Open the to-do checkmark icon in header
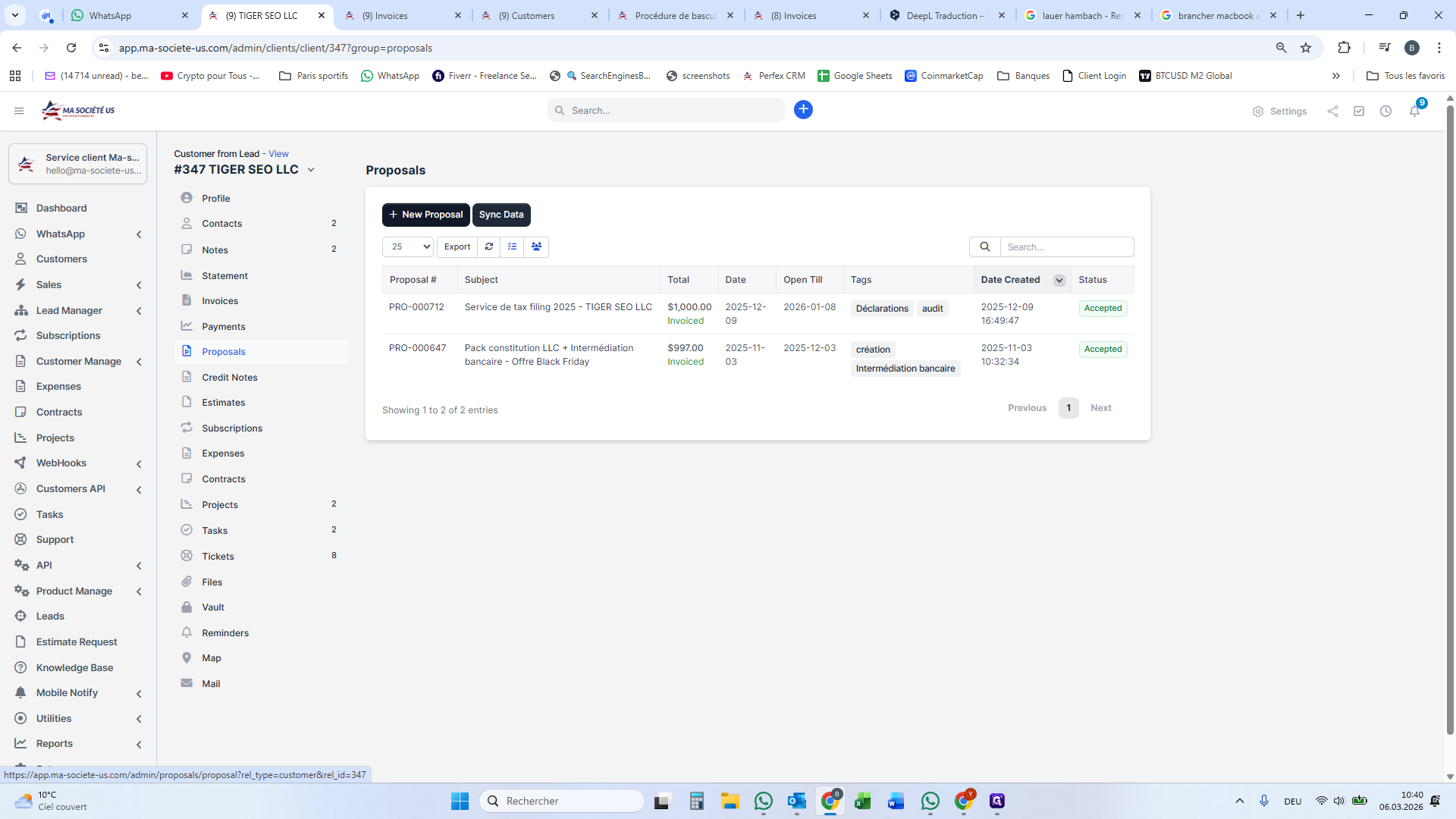This screenshot has width=1456, height=819. coord(1359,111)
